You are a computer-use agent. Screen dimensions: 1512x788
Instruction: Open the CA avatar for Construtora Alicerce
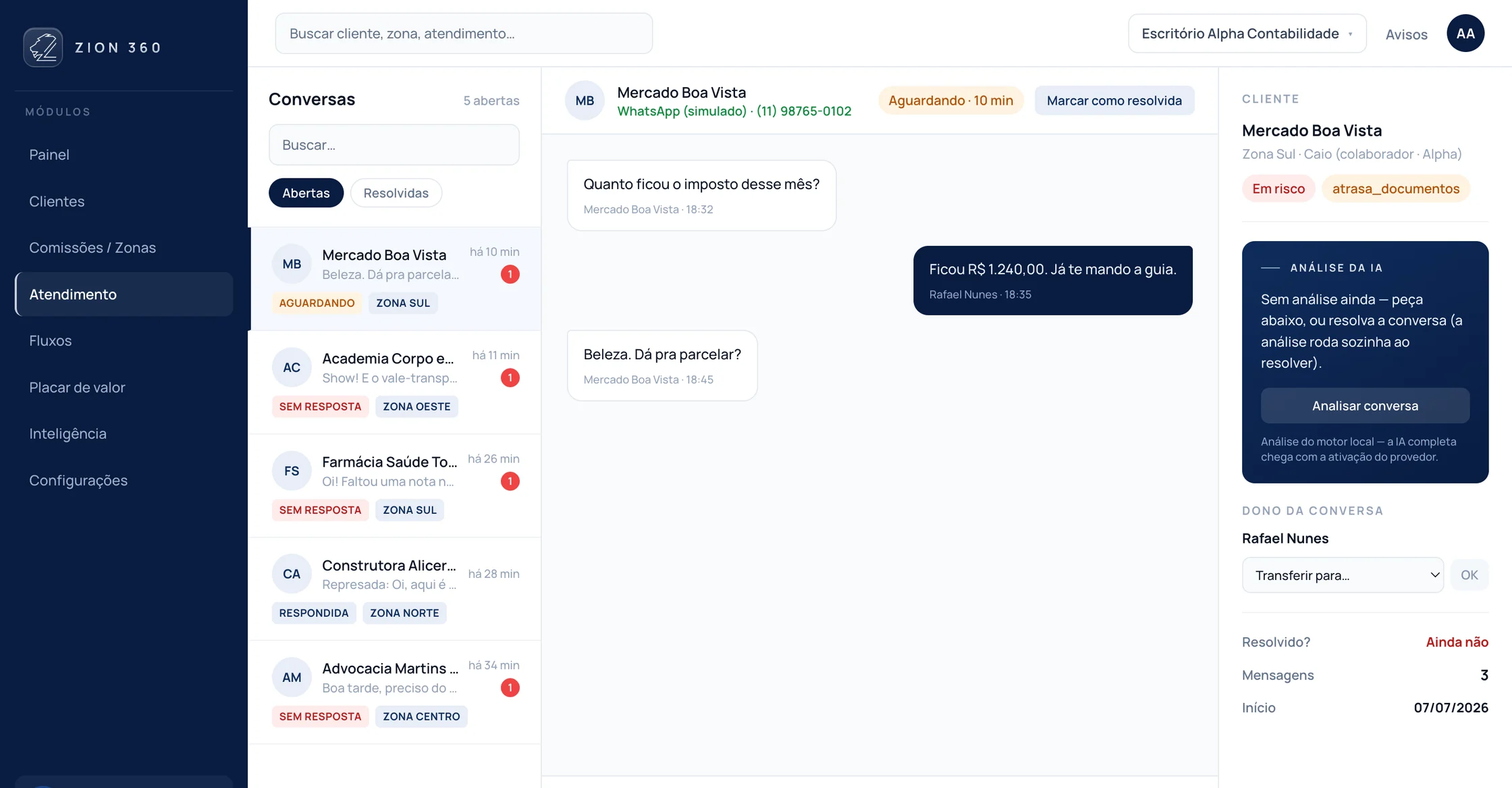click(x=292, y=574)
